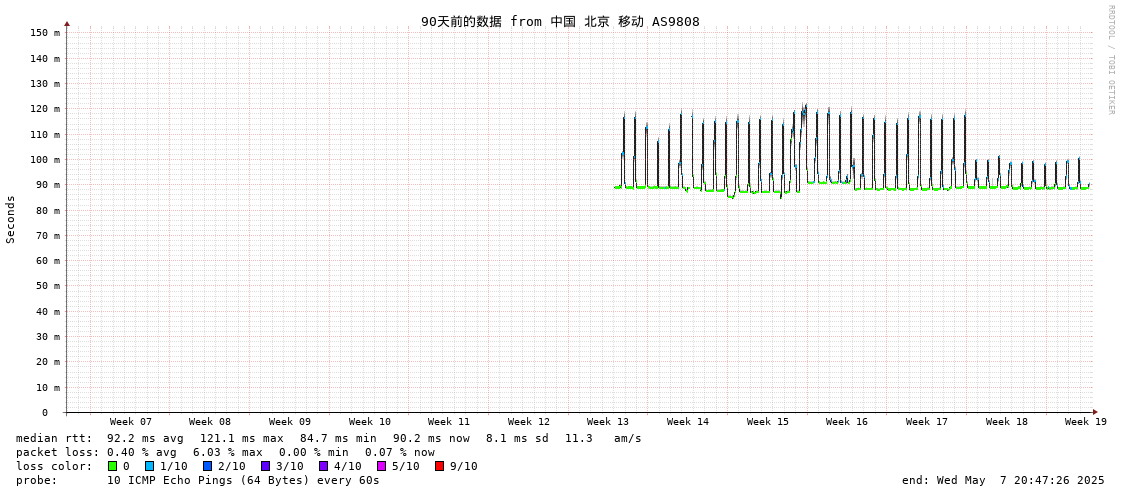Click the Week 13 axis label
Viewport: 1121px width, 494px height.
click(x=608, y=422)
